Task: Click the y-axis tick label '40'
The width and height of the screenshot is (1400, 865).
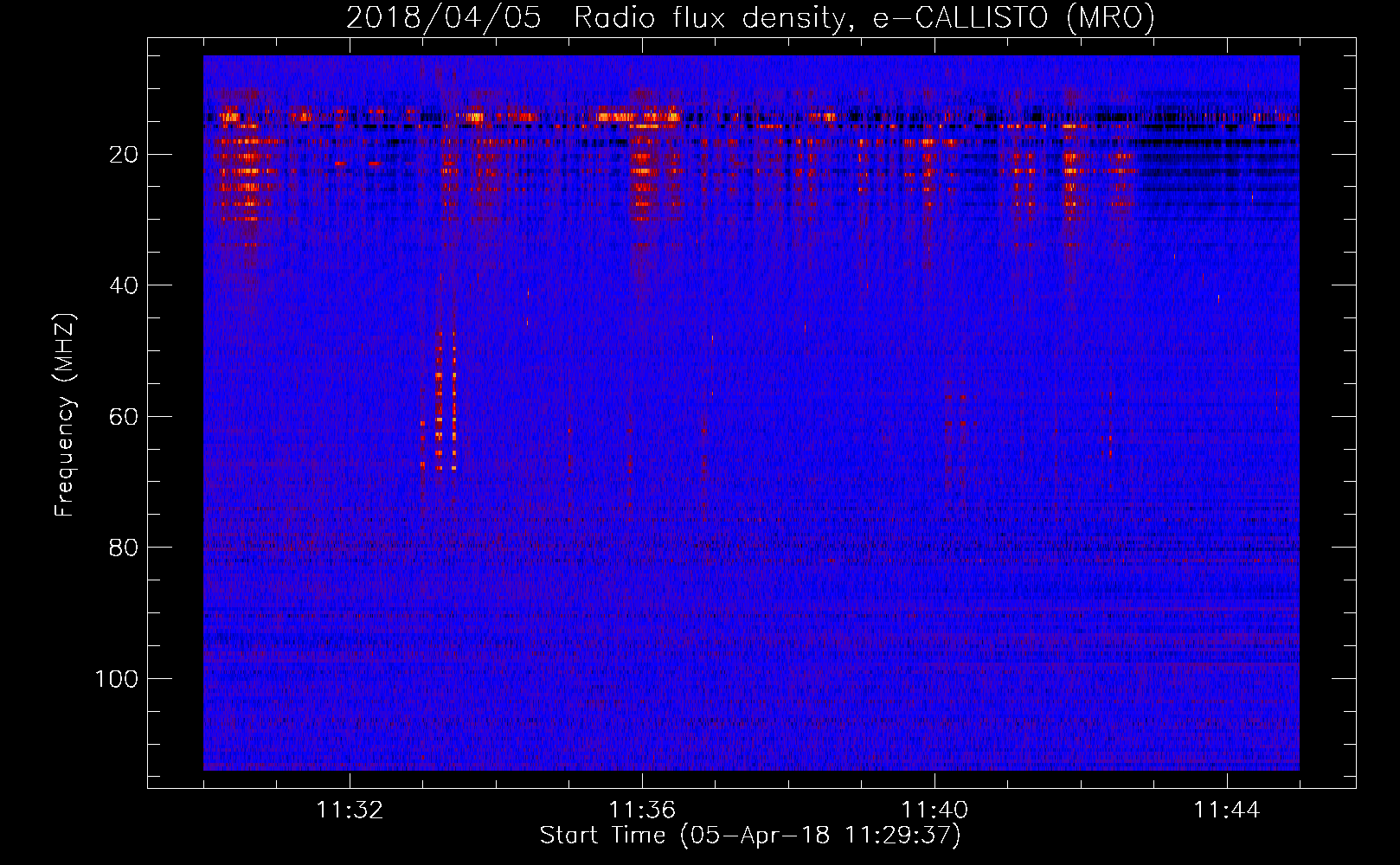Action: [124, 285]
